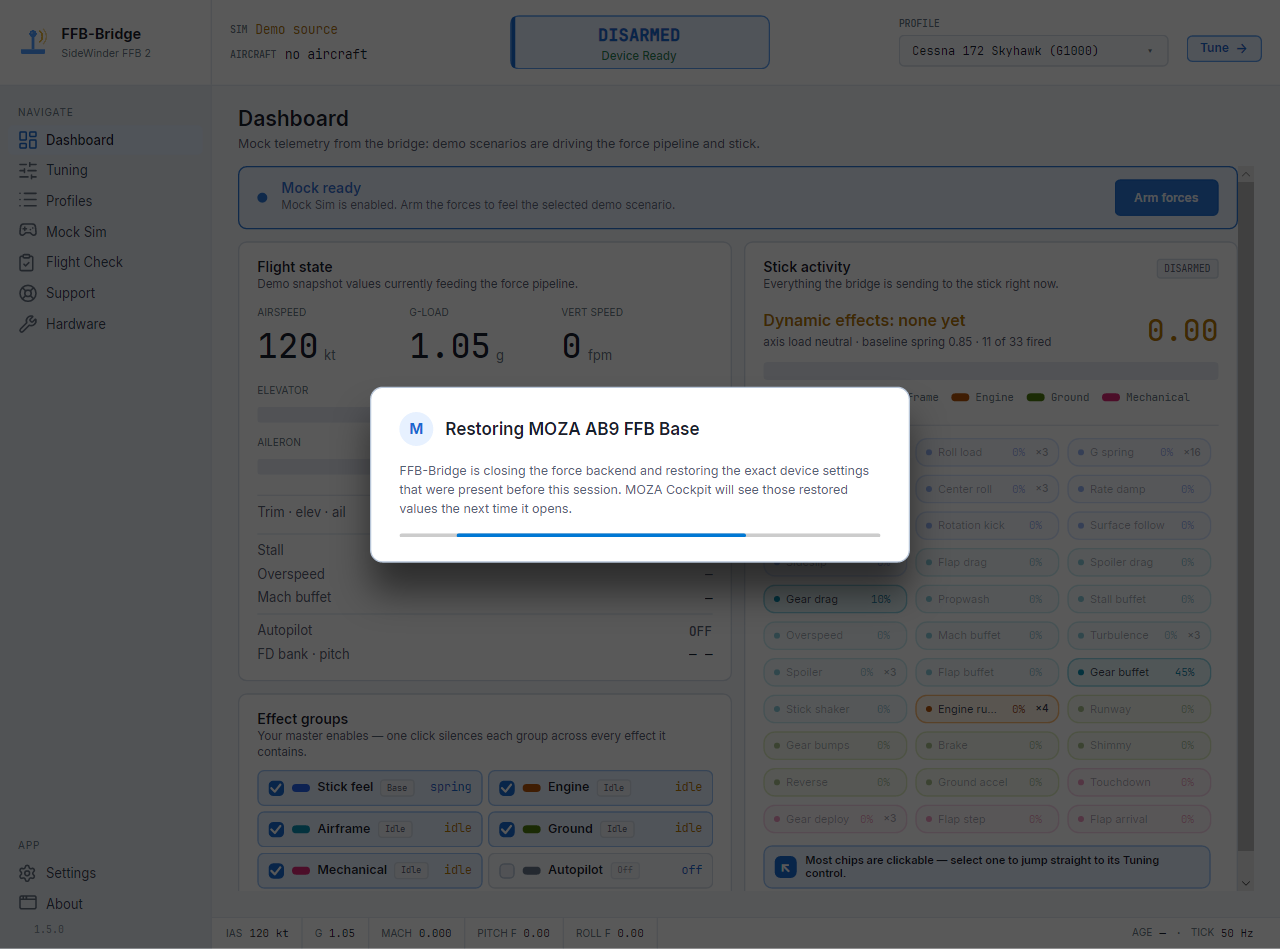Toggle the Stick feel group checkbox
This screenshot has height=949, width=1280.
276,788
